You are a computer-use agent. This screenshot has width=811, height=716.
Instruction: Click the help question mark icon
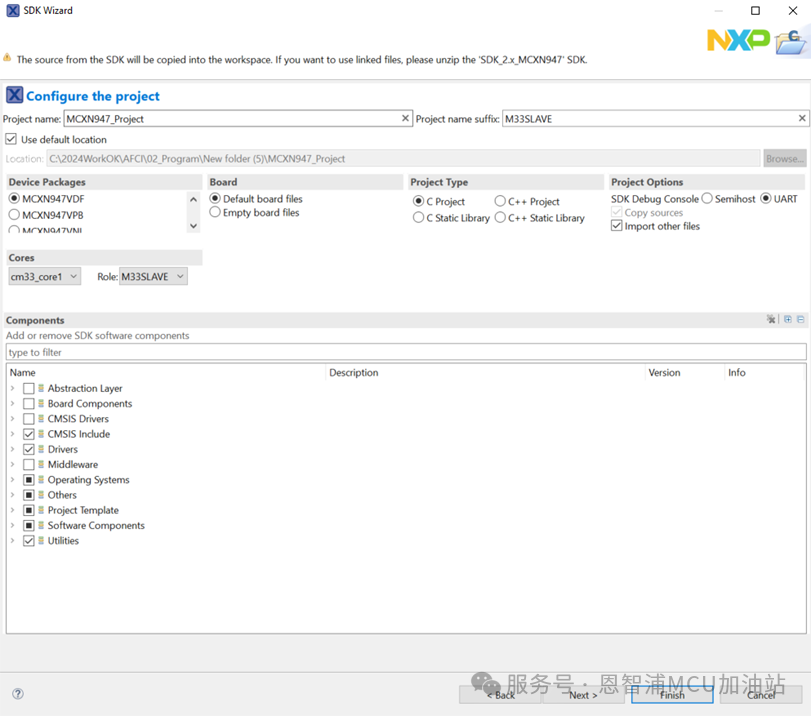click(18, 694)
